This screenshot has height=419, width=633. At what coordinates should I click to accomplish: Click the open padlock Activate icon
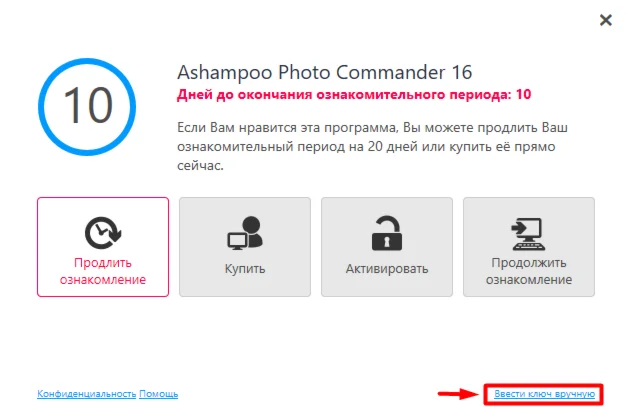click(x=387, y=233)
